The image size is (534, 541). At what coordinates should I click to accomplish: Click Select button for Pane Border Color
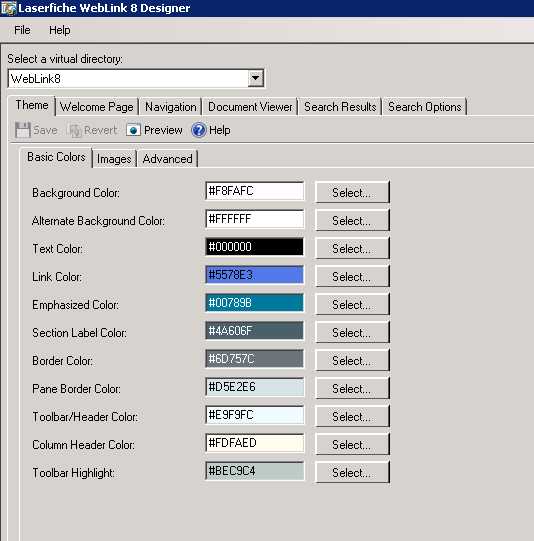coord(352,388)
